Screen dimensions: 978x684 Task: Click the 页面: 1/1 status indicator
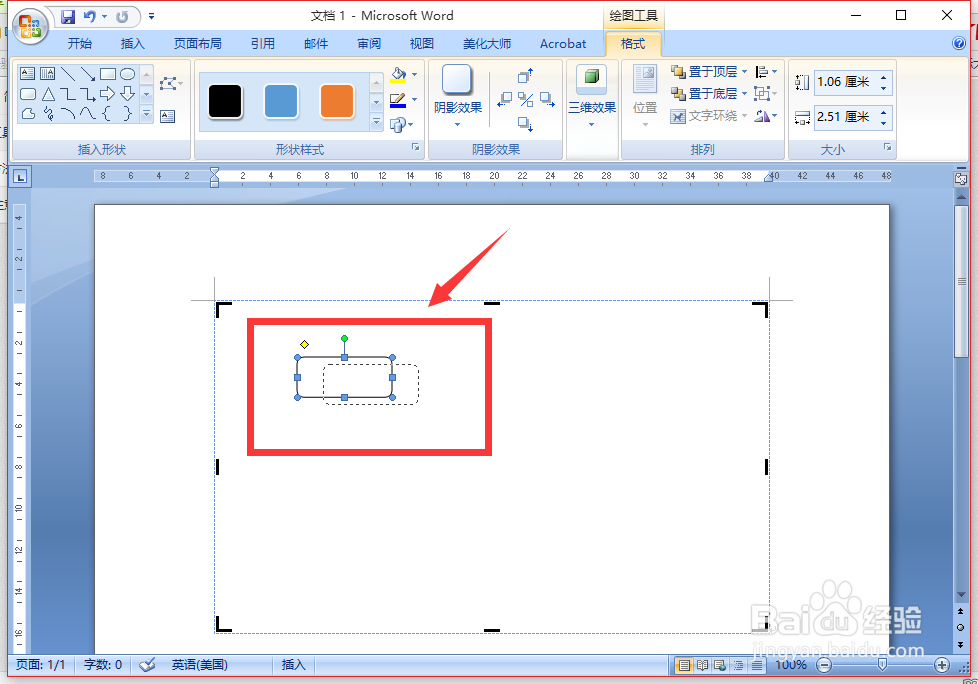pos(40,665)
